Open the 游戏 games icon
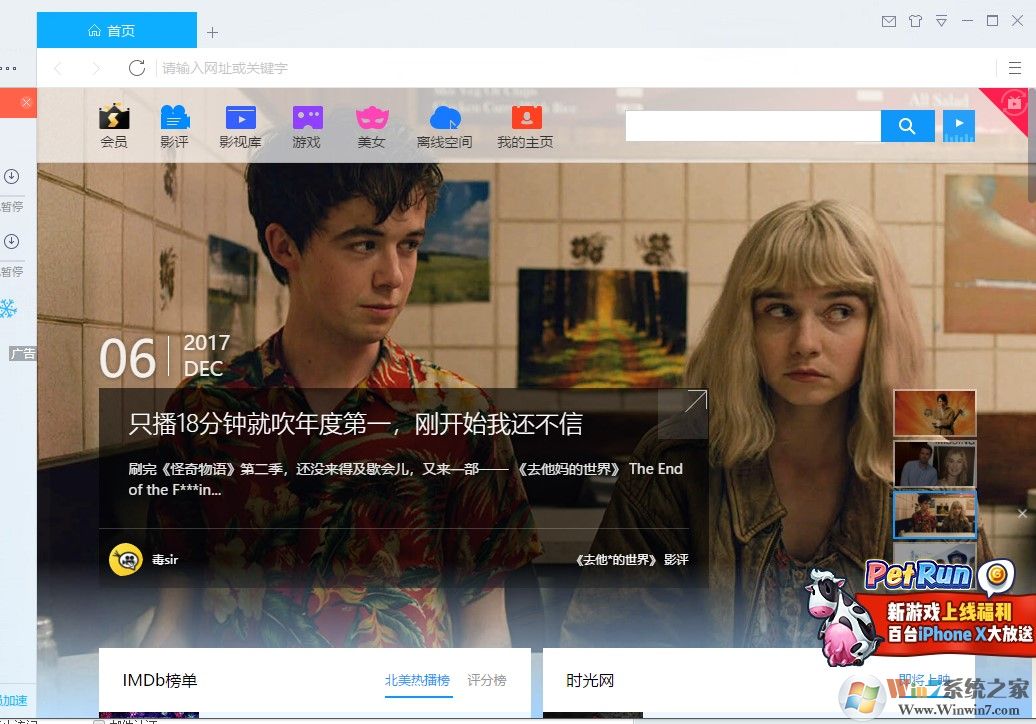Image resolution: width=1036 pixels, height=724 pixels. (x=307, y=126)
